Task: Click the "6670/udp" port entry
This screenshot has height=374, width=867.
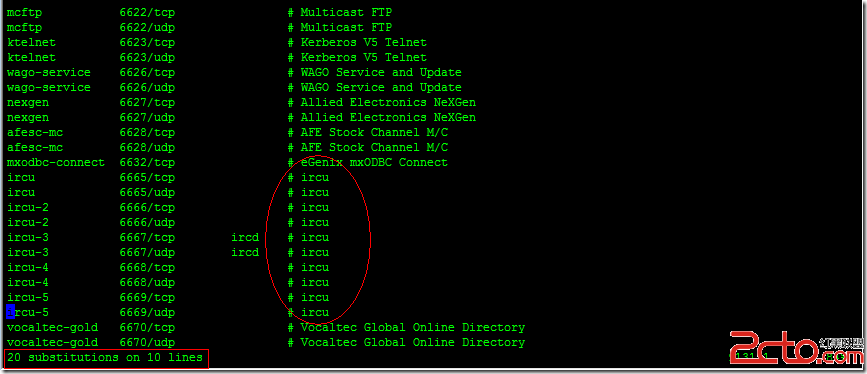Action: tap(147, 342)
